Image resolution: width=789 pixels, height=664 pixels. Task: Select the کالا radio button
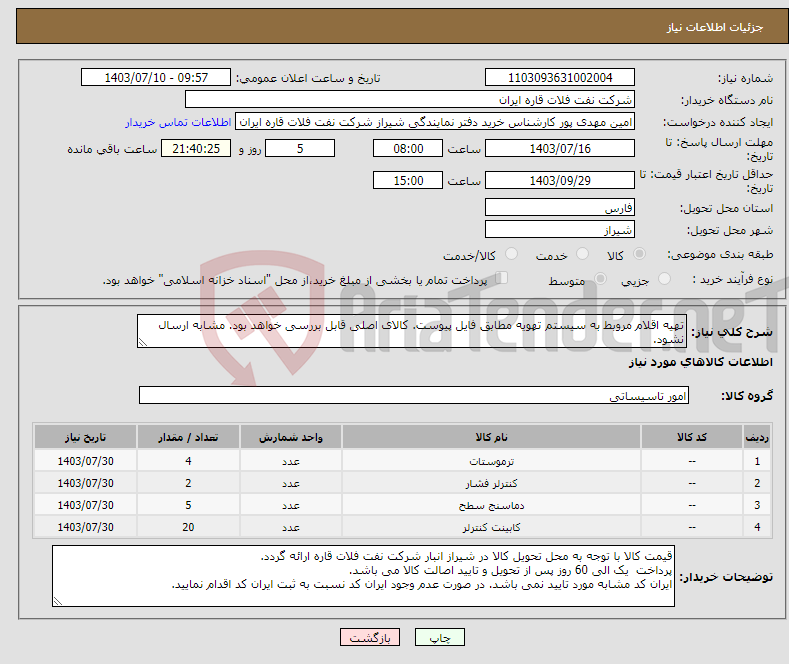pyautogui.click(x=639, y=254)
